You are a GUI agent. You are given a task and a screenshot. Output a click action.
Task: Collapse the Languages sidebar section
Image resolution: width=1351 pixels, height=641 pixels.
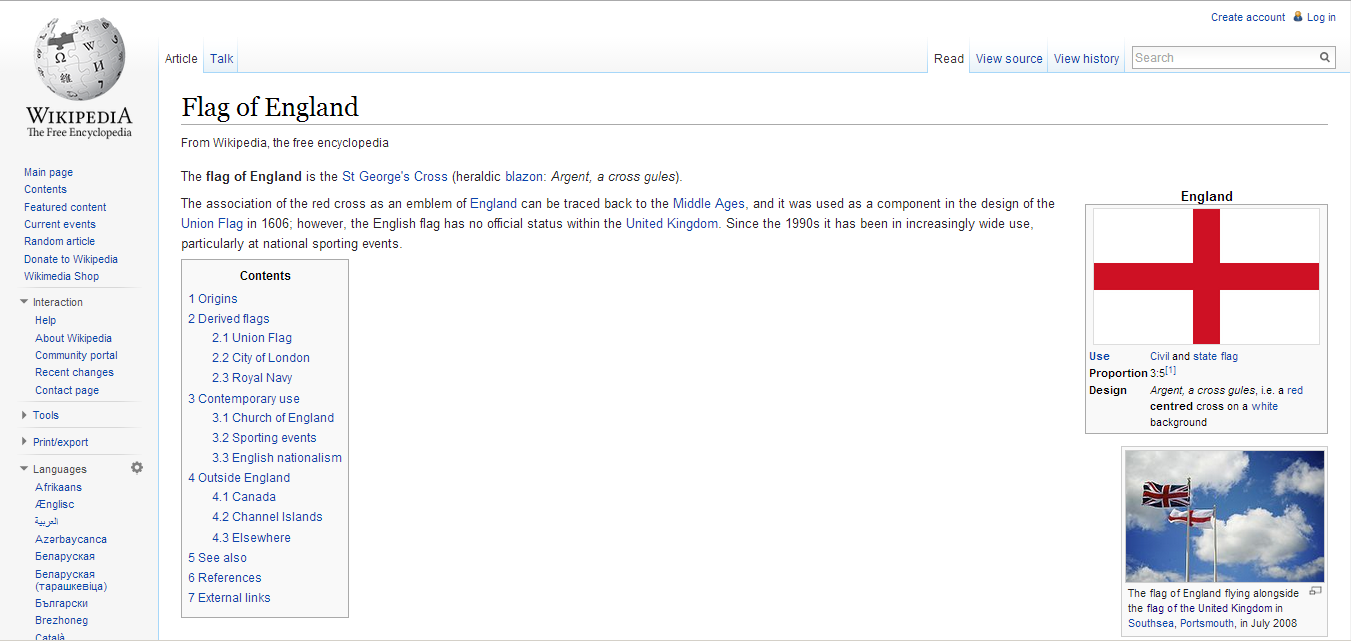pos(24,469)
